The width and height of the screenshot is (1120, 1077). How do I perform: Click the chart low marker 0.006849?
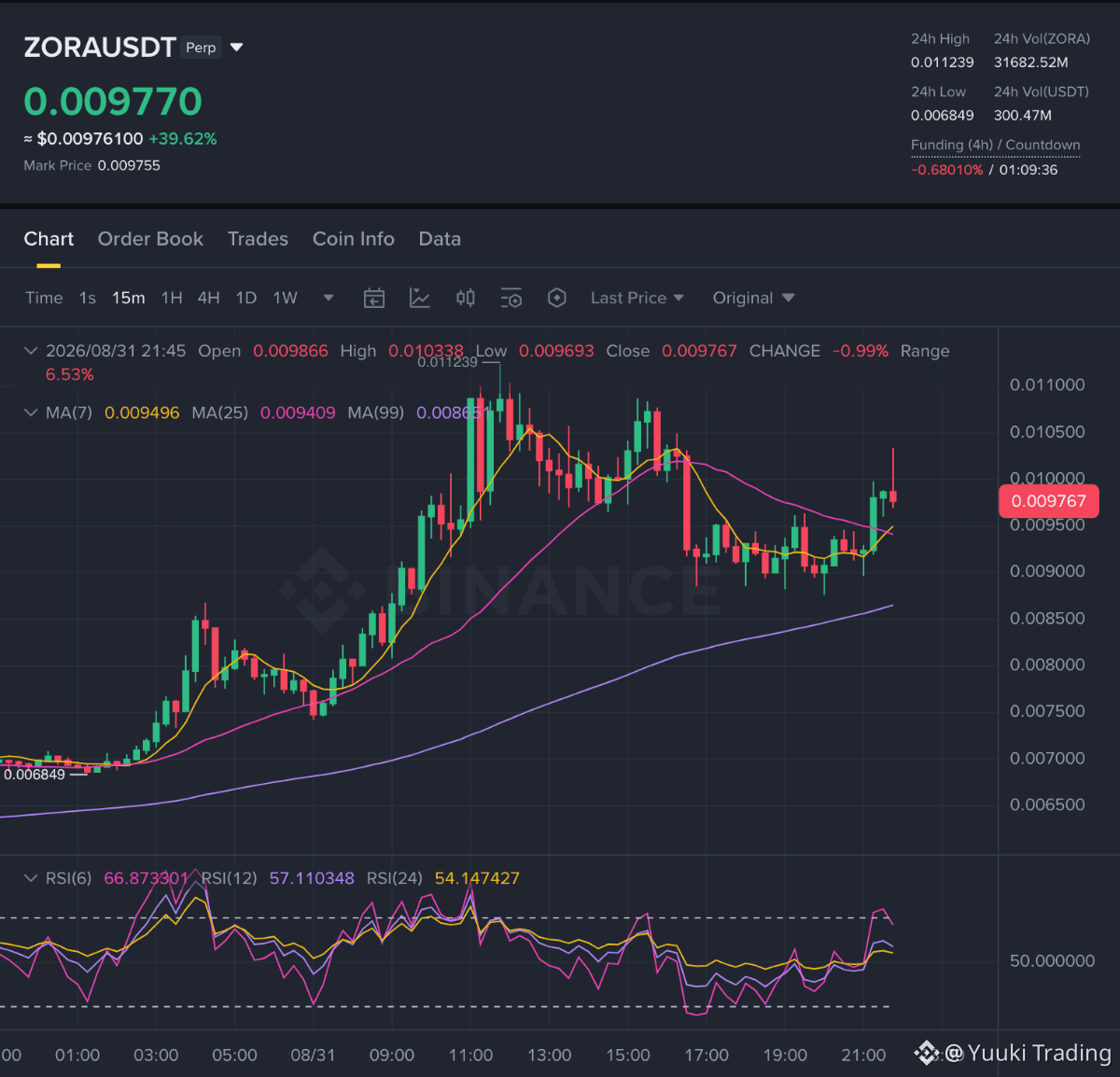coord(35,775)
